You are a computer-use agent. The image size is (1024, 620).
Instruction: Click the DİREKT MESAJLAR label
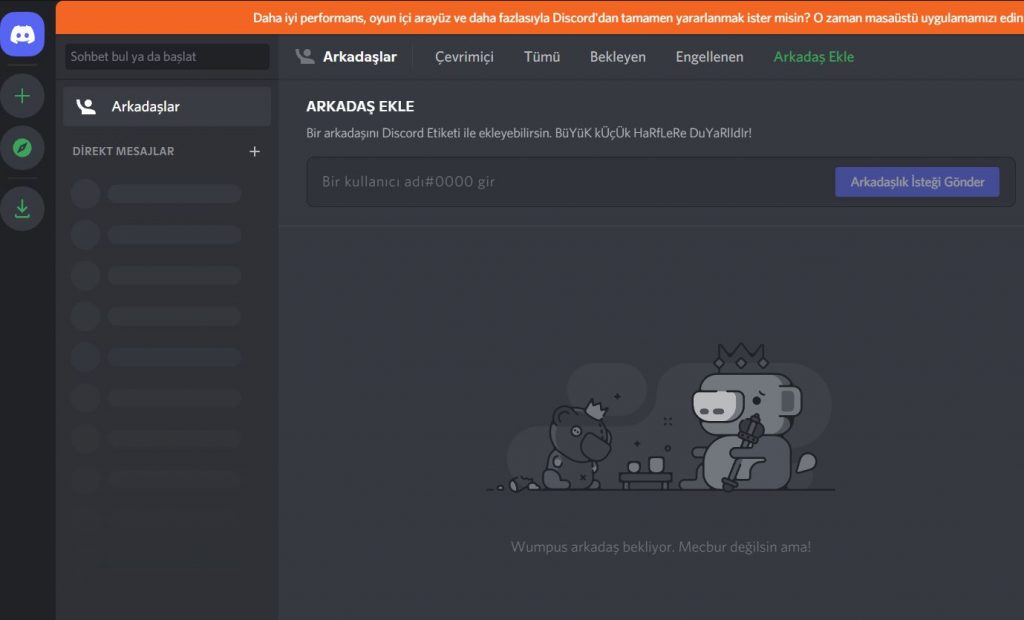(x=123, y=151)
